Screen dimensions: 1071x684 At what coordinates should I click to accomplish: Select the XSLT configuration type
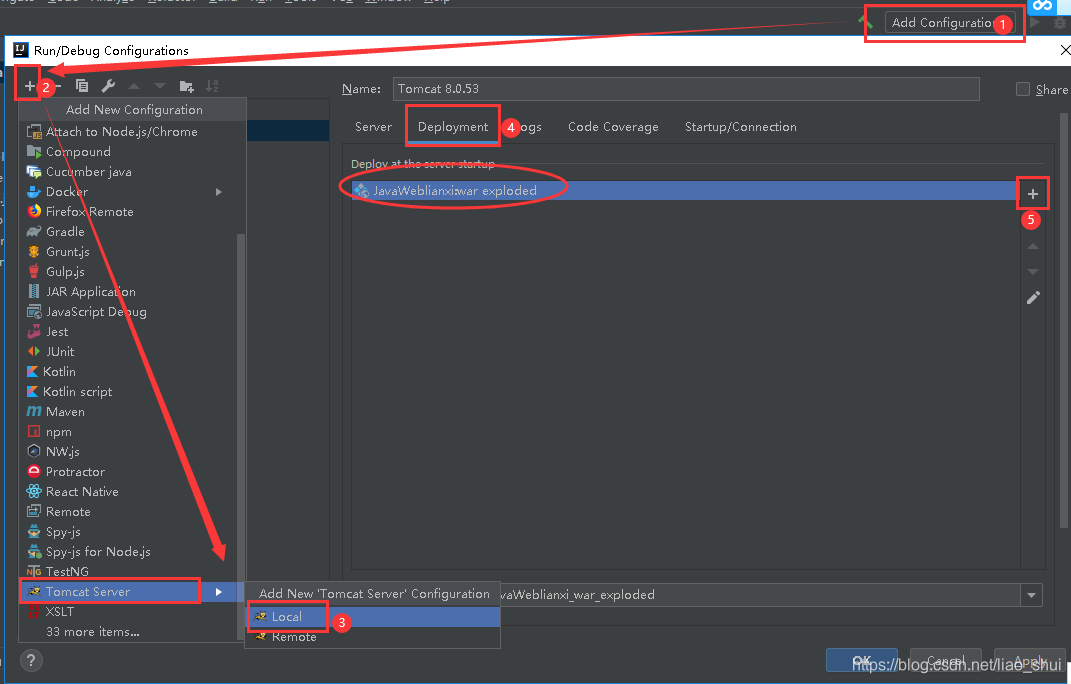[x=130, y=612]
